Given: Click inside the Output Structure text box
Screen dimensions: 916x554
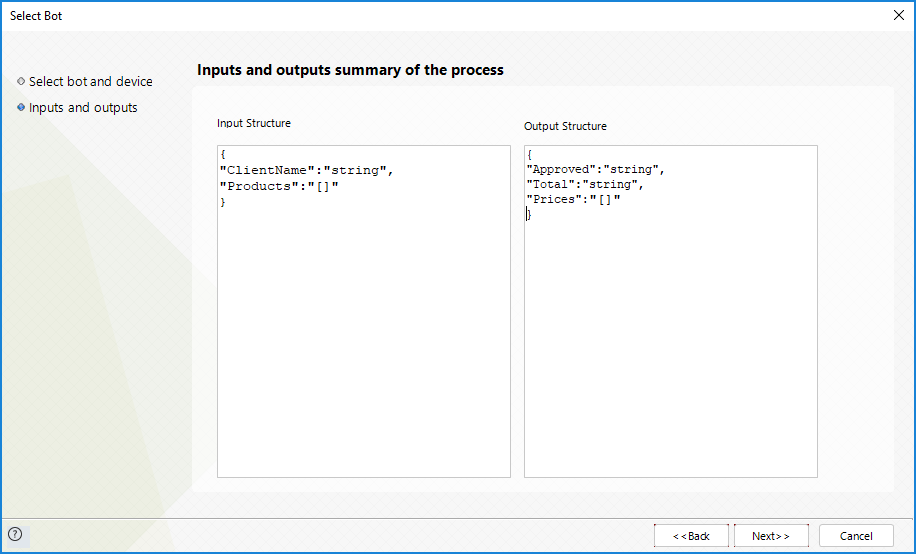Looking at the screenshot, I should coord(671,311).
